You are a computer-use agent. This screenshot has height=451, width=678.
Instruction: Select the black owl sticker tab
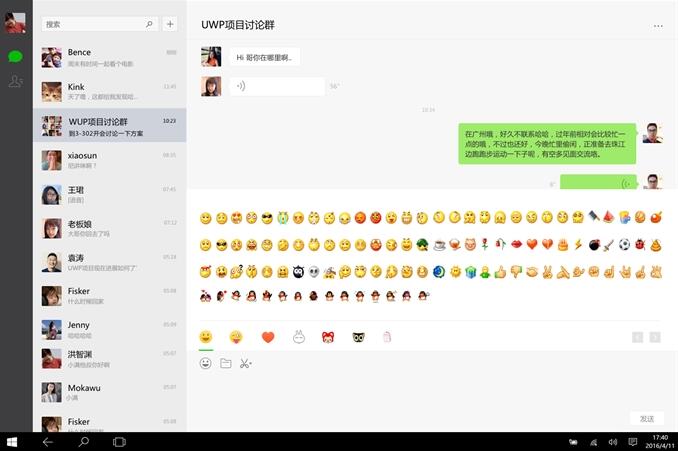point(358,337)
